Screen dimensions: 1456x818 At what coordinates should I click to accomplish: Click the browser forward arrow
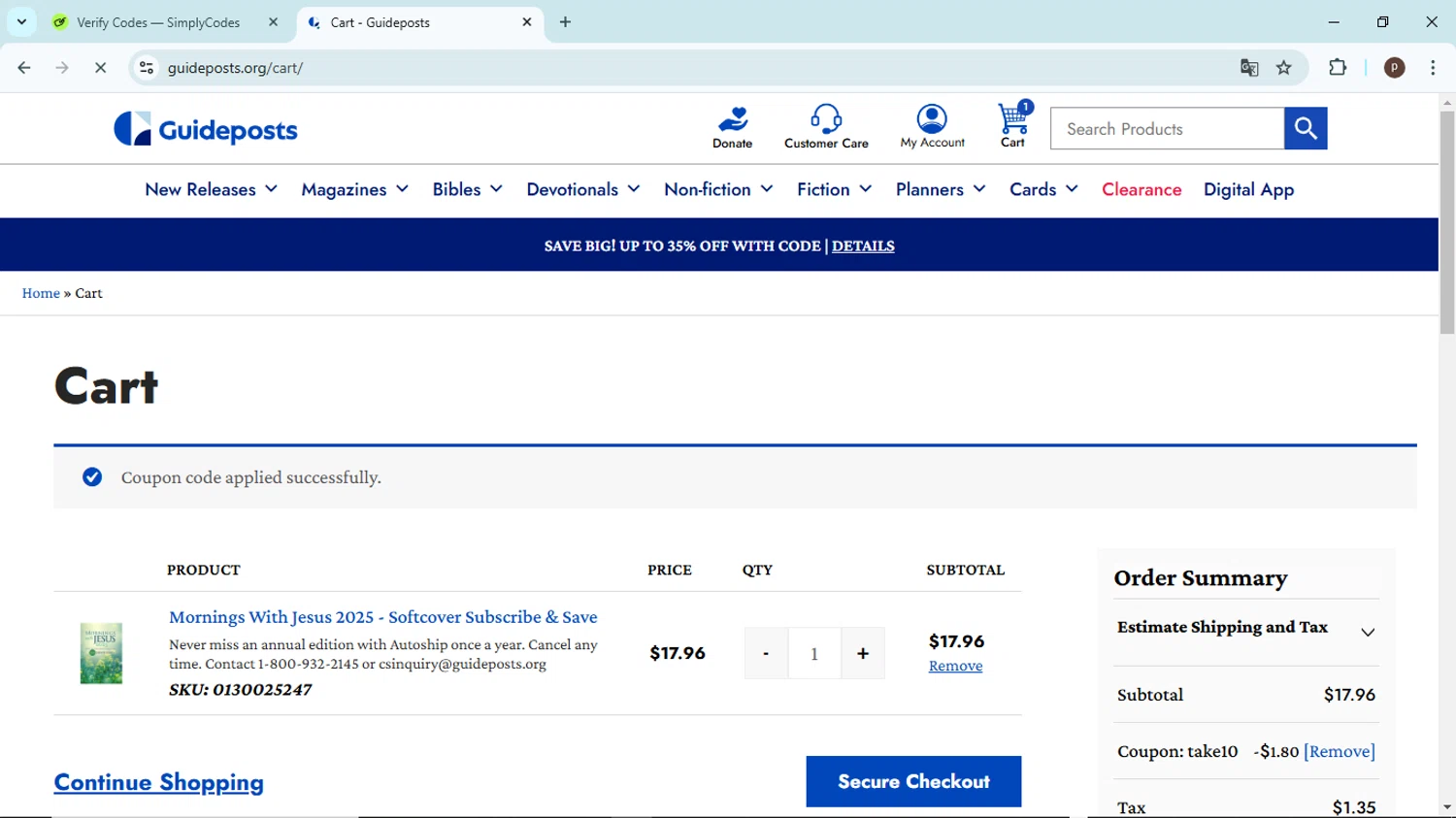62,68
